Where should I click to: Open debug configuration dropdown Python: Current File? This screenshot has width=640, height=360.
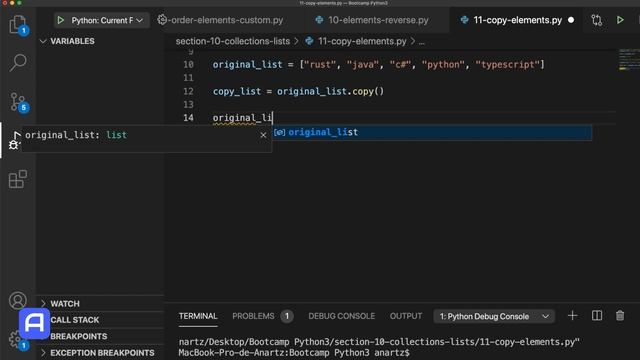click(x=107, y=20)
